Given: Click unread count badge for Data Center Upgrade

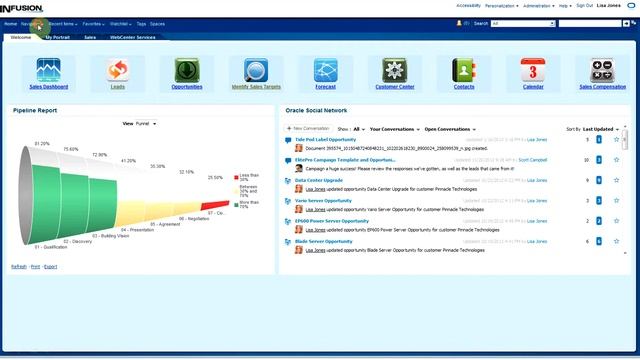Looking at the screenshot, I should pyautogui.click(x=599, y=180).
